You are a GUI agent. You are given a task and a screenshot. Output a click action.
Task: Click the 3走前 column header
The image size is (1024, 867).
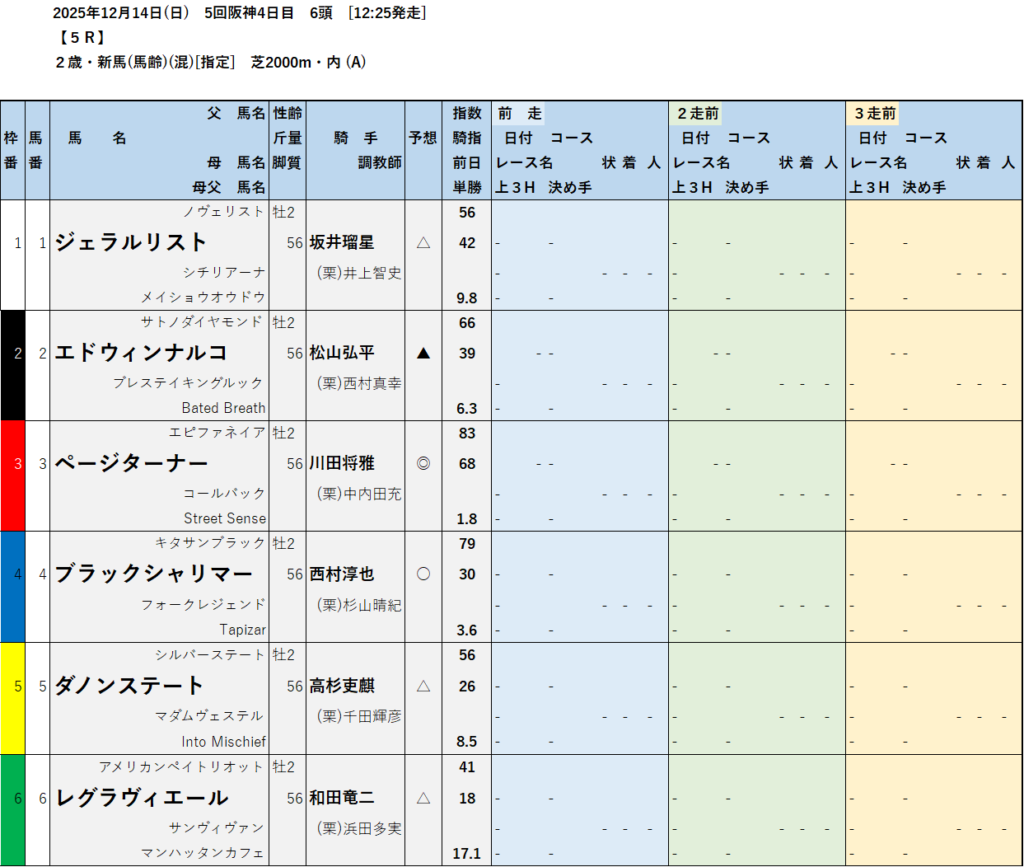click(876, 114)
